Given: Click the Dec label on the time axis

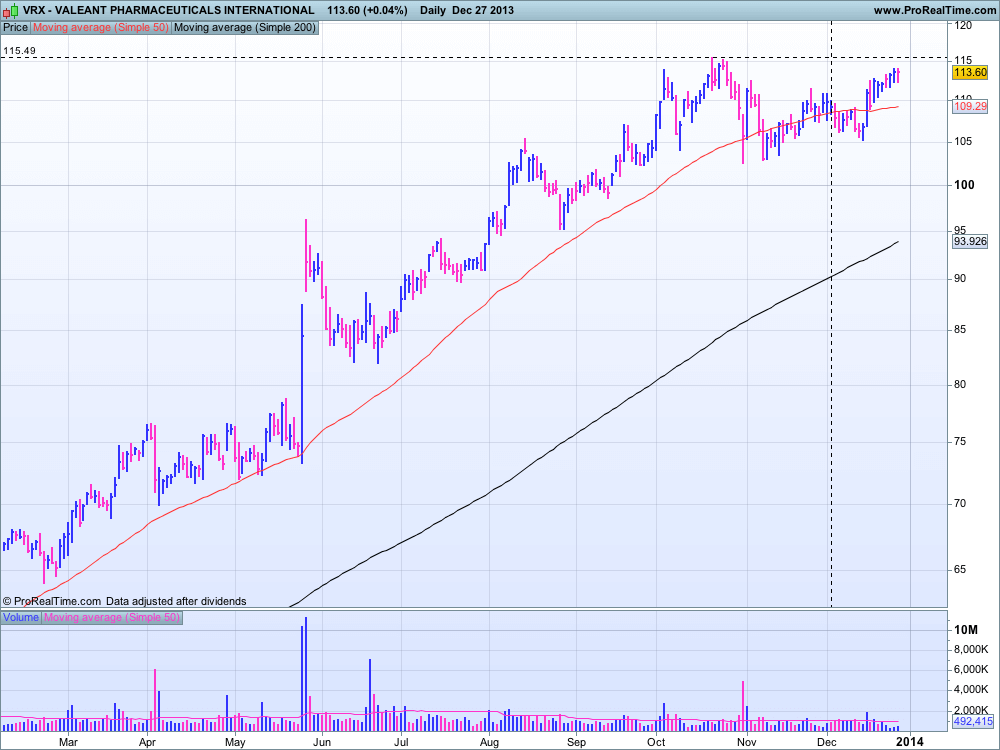Looking at the screenshot, I should [x=827, y=742].
